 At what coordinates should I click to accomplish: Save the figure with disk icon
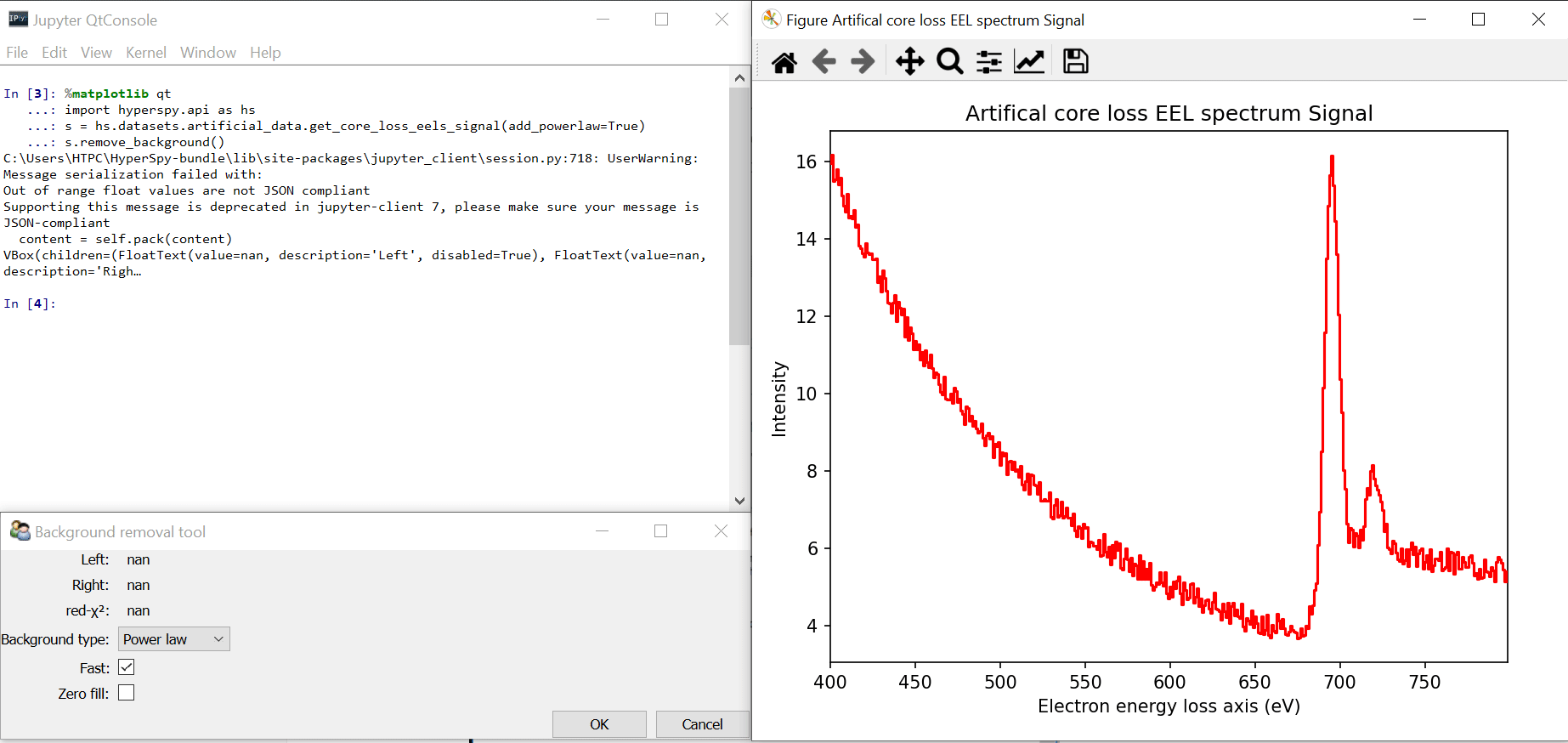click(1075, 62)
